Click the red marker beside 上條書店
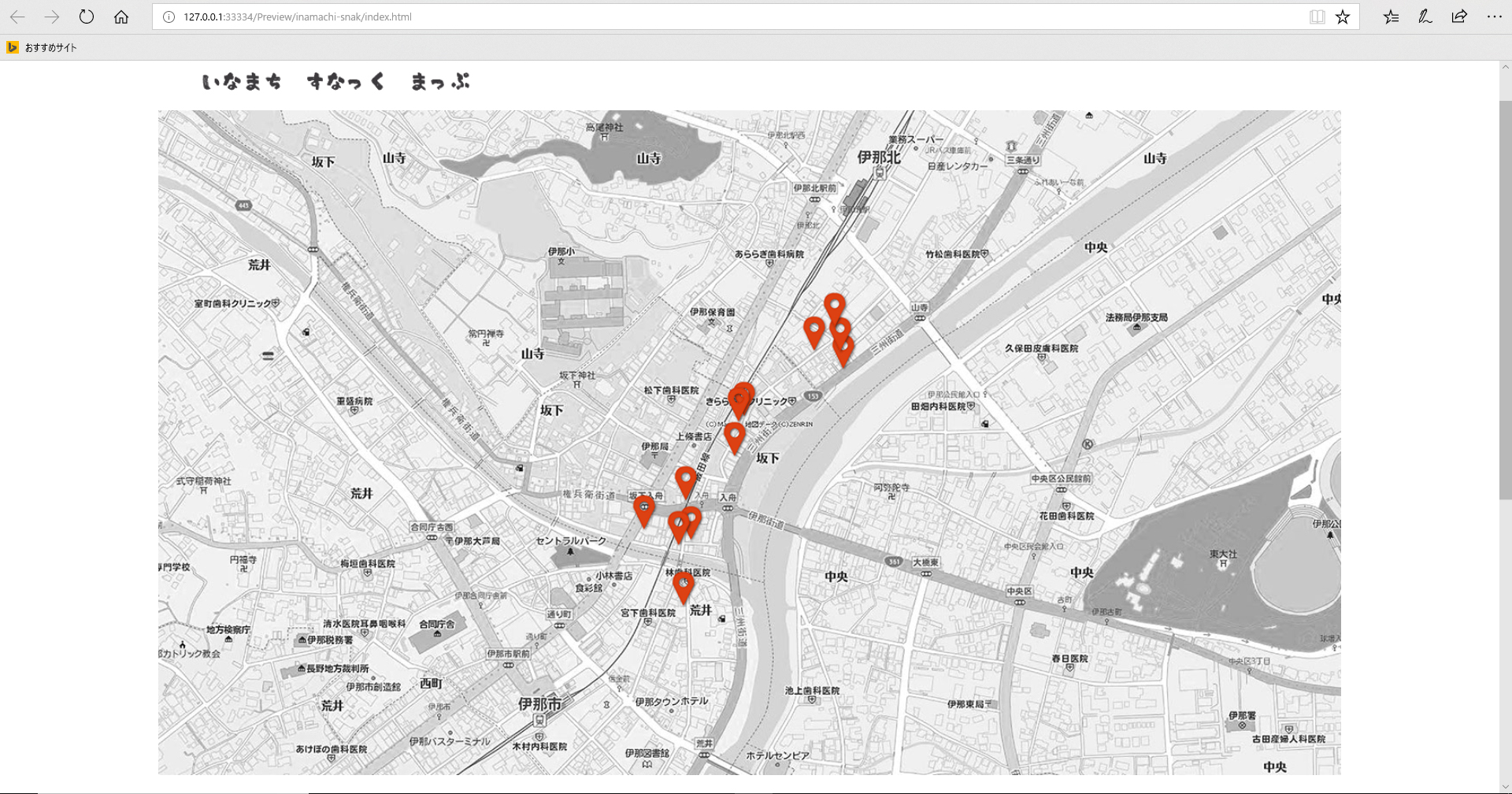 tap(734, 436)
